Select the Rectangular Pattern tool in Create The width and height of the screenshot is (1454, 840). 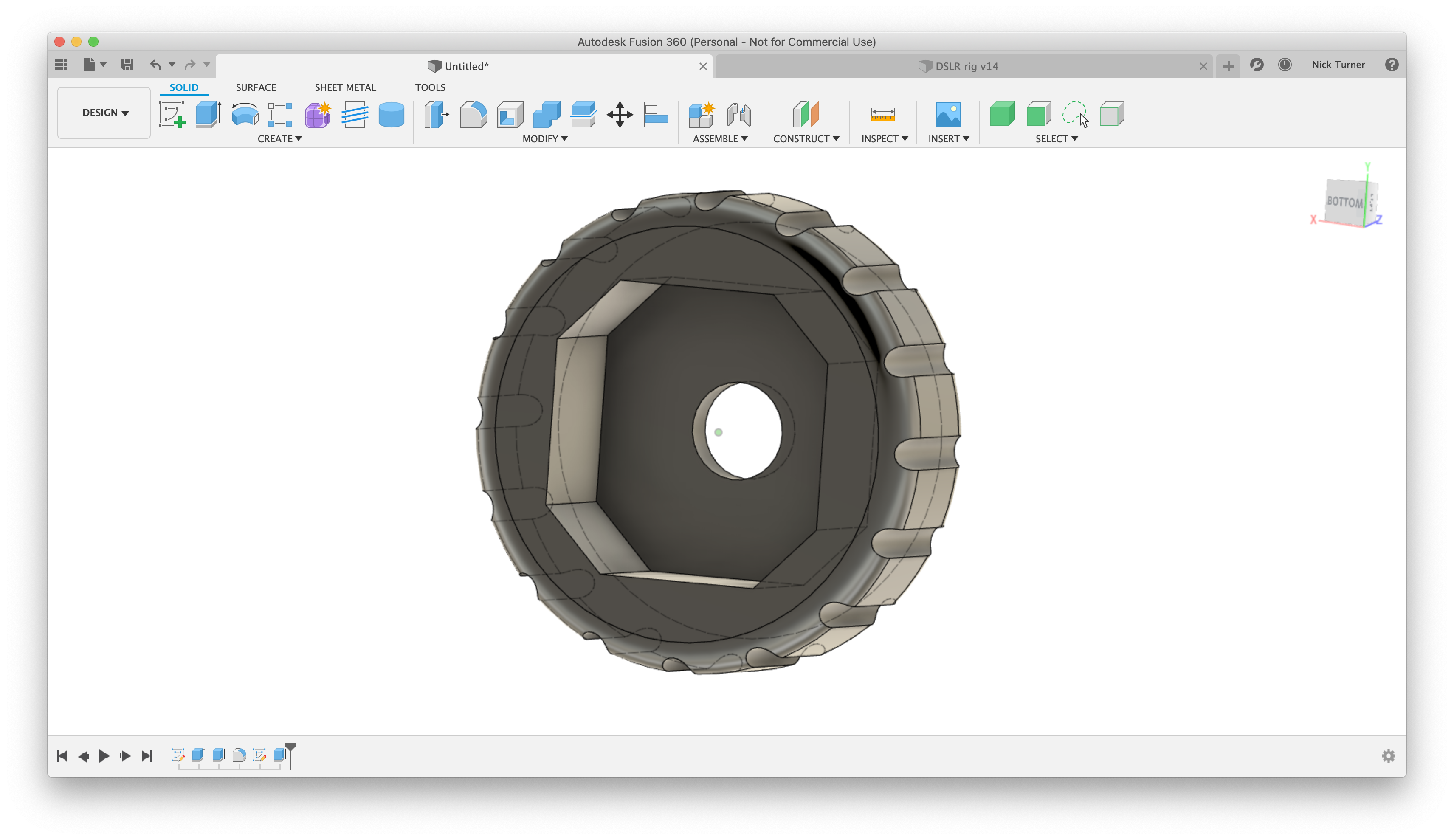click(281, 114)
